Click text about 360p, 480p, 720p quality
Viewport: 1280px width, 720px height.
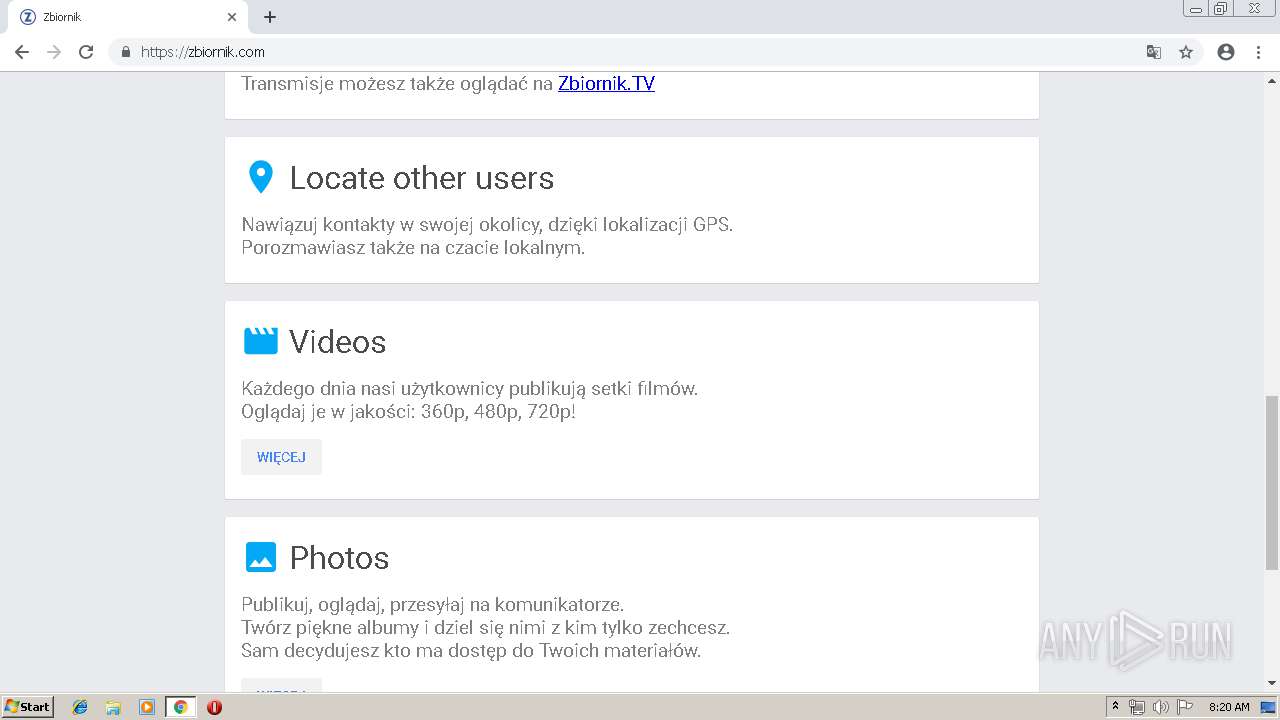point(408,412)
